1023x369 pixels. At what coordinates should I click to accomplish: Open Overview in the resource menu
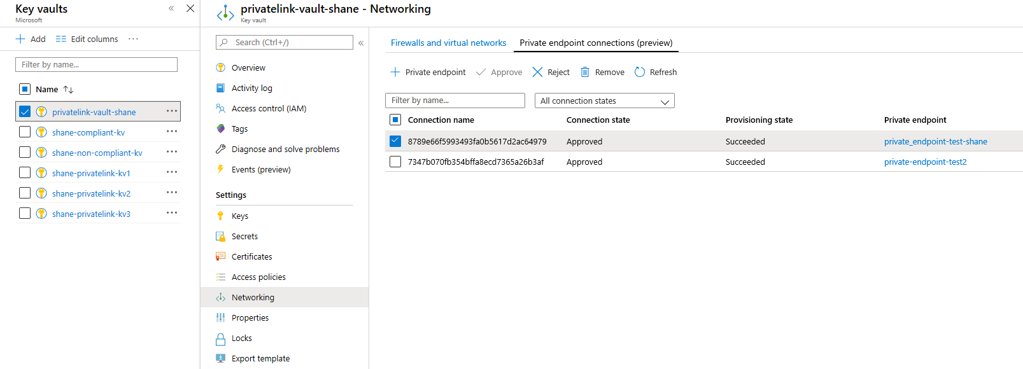[248, 68]
